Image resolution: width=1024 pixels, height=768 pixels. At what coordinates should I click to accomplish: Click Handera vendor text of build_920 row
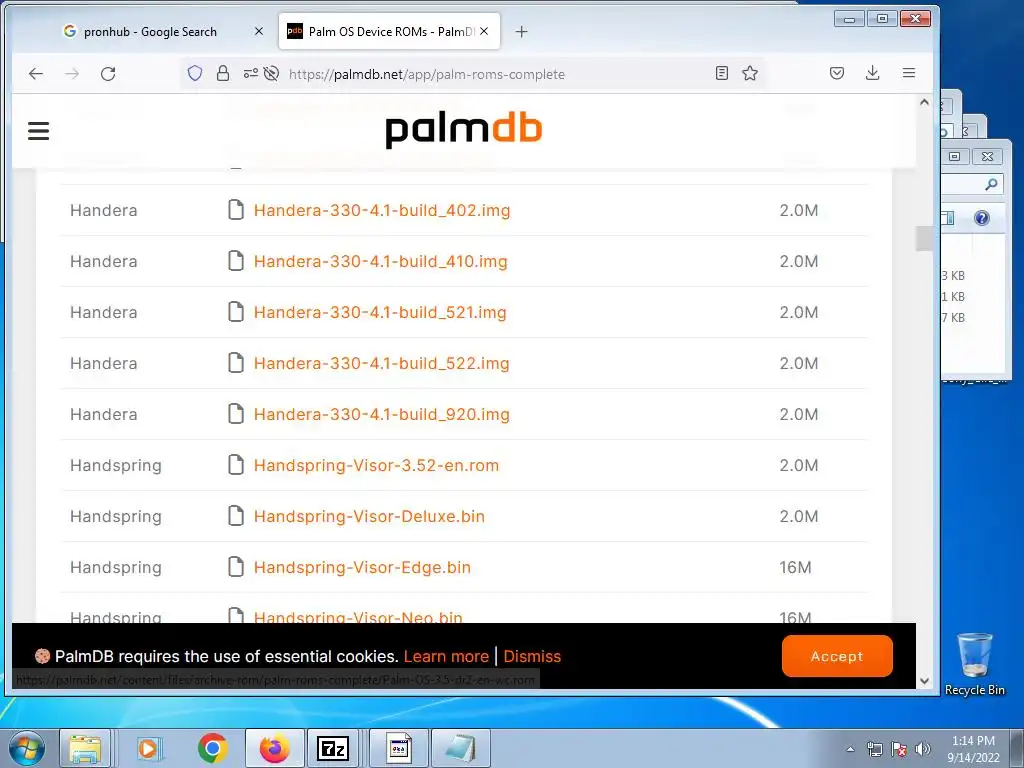[104, 414]
